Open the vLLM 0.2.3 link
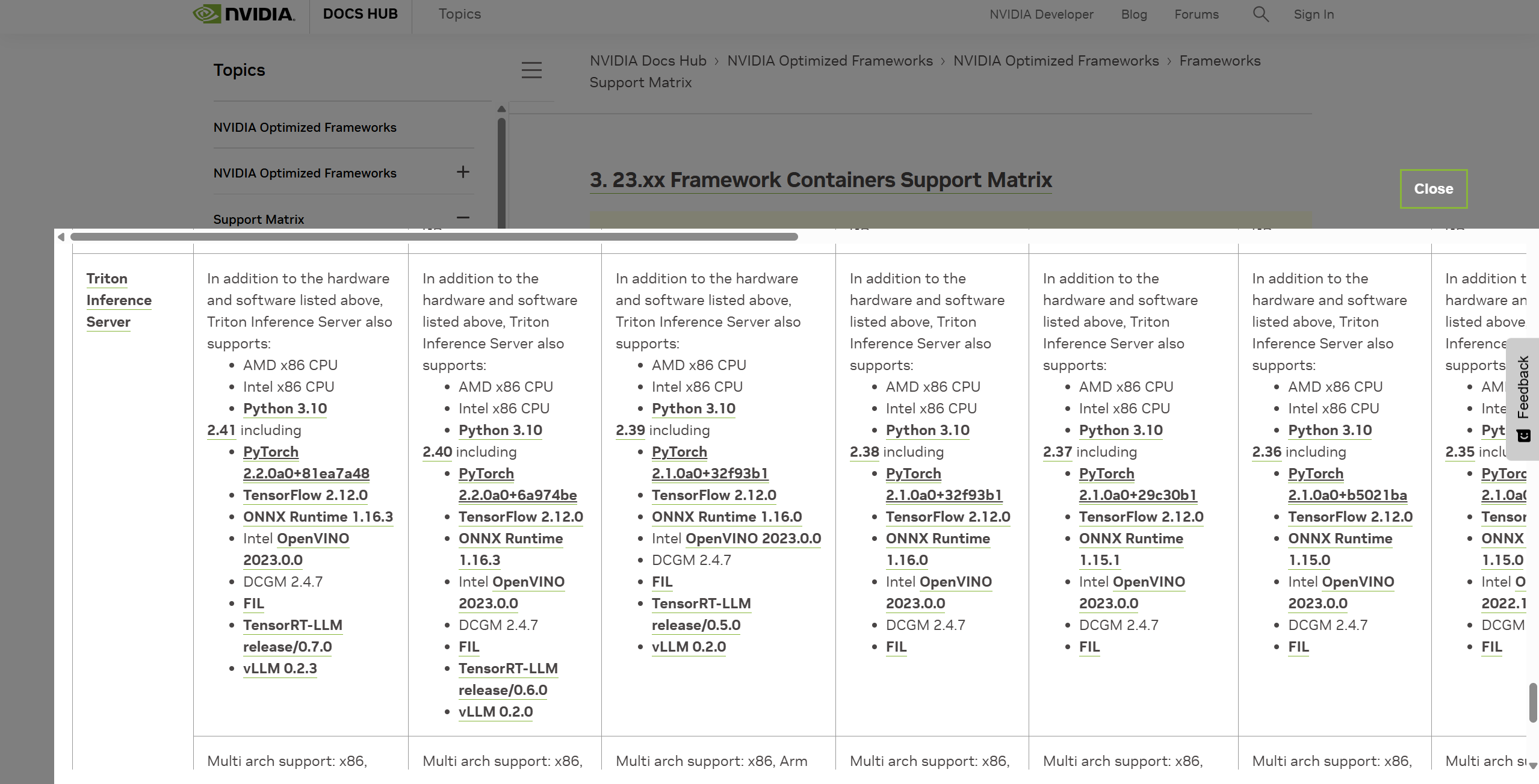The image size is (1539, 784). click(x=279, y=668)
